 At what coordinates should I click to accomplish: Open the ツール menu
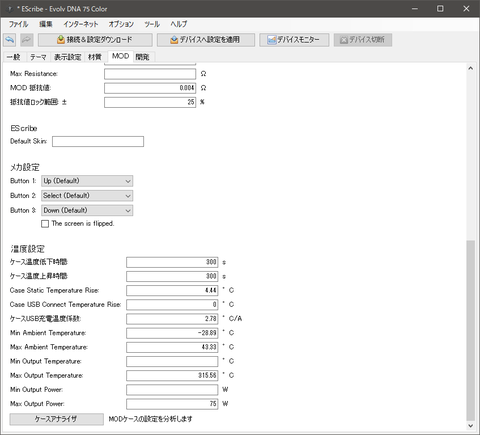pyautogui.click(x=152, y=24)
